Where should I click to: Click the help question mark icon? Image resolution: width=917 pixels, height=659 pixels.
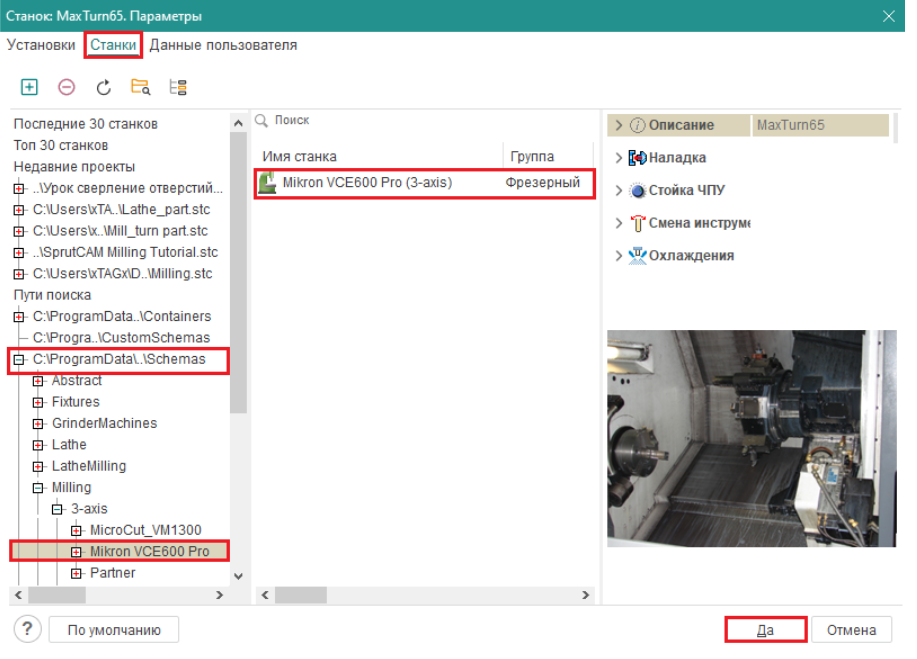tap(27, 630)
